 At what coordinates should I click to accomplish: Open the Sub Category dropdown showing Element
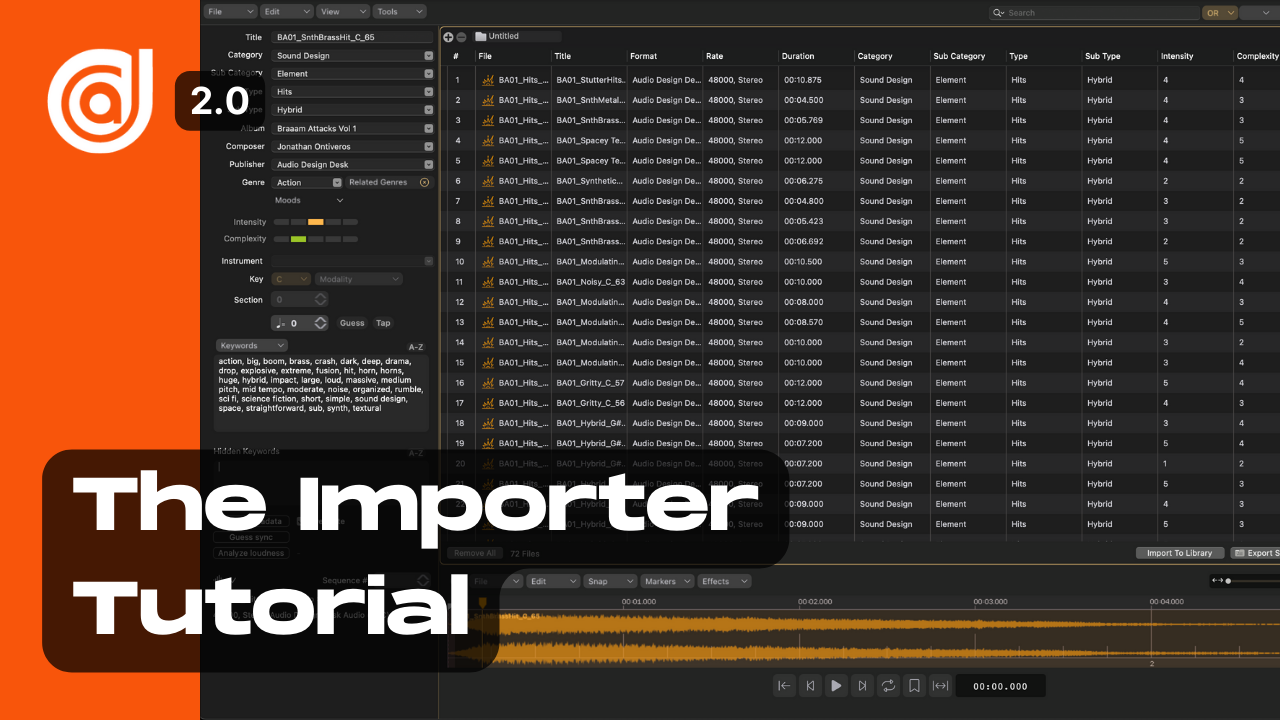pyautogui.click(x=354, y=74)
